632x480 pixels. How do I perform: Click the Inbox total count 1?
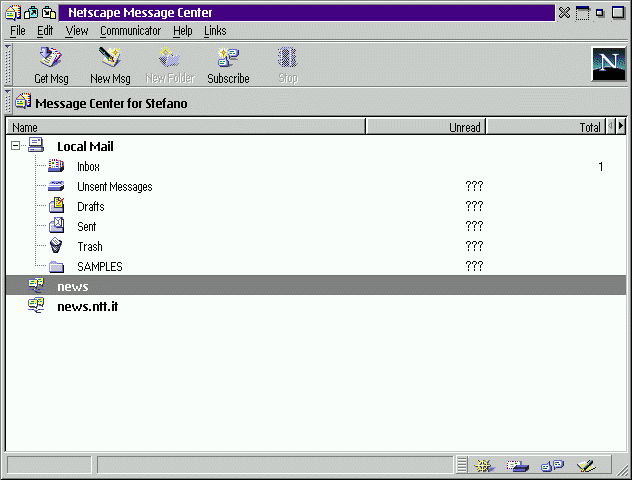[601, 166]
